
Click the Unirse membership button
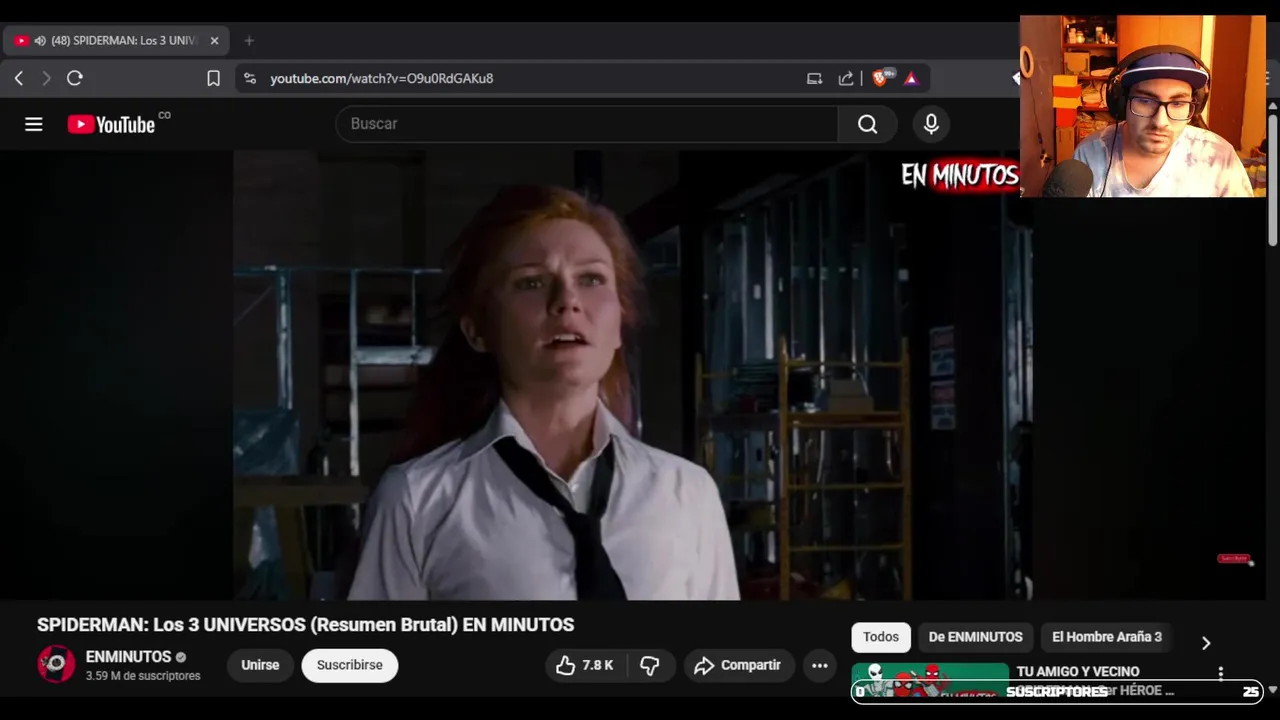coord(260,665)
